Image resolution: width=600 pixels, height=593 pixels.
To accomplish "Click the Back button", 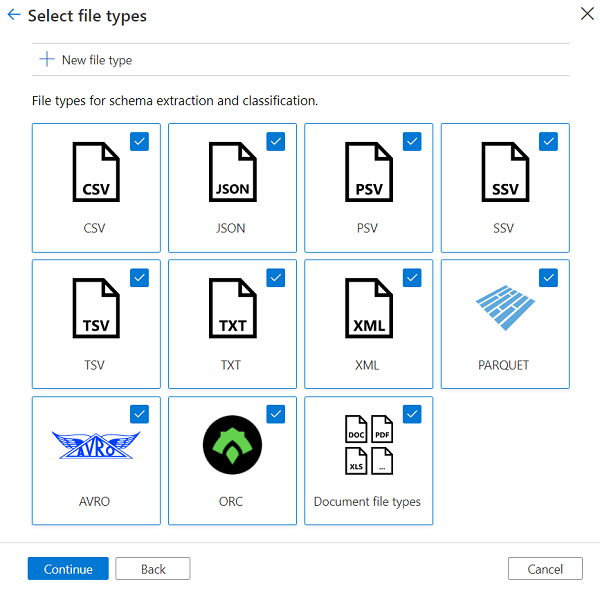I will click(x=153, y=569).
